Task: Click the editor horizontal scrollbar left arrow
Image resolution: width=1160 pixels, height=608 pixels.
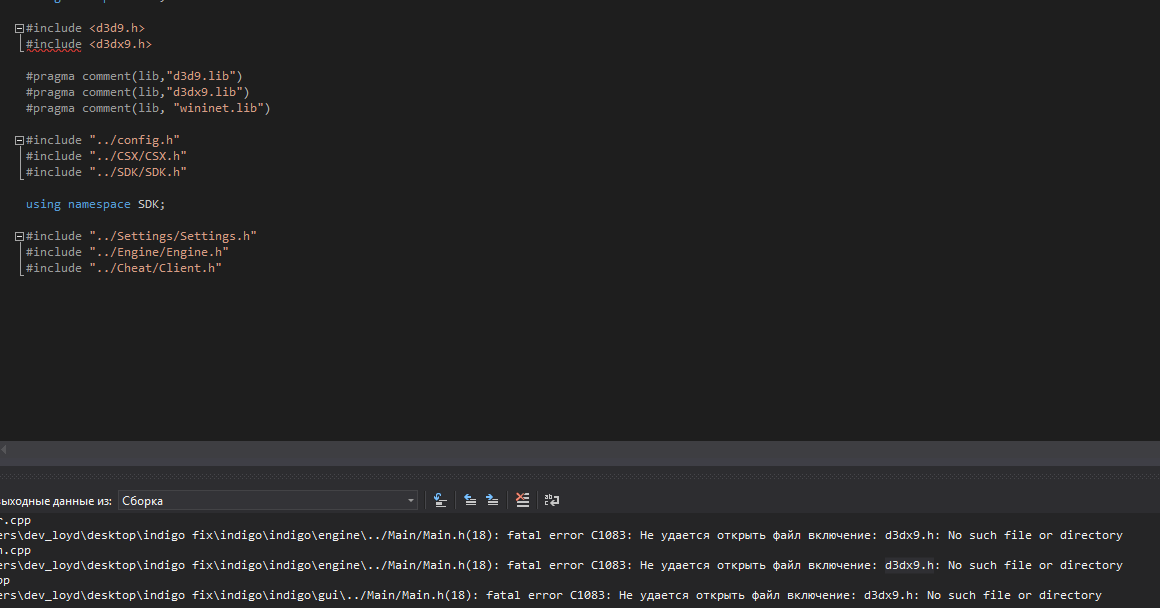Action: [x=4, y=449]
